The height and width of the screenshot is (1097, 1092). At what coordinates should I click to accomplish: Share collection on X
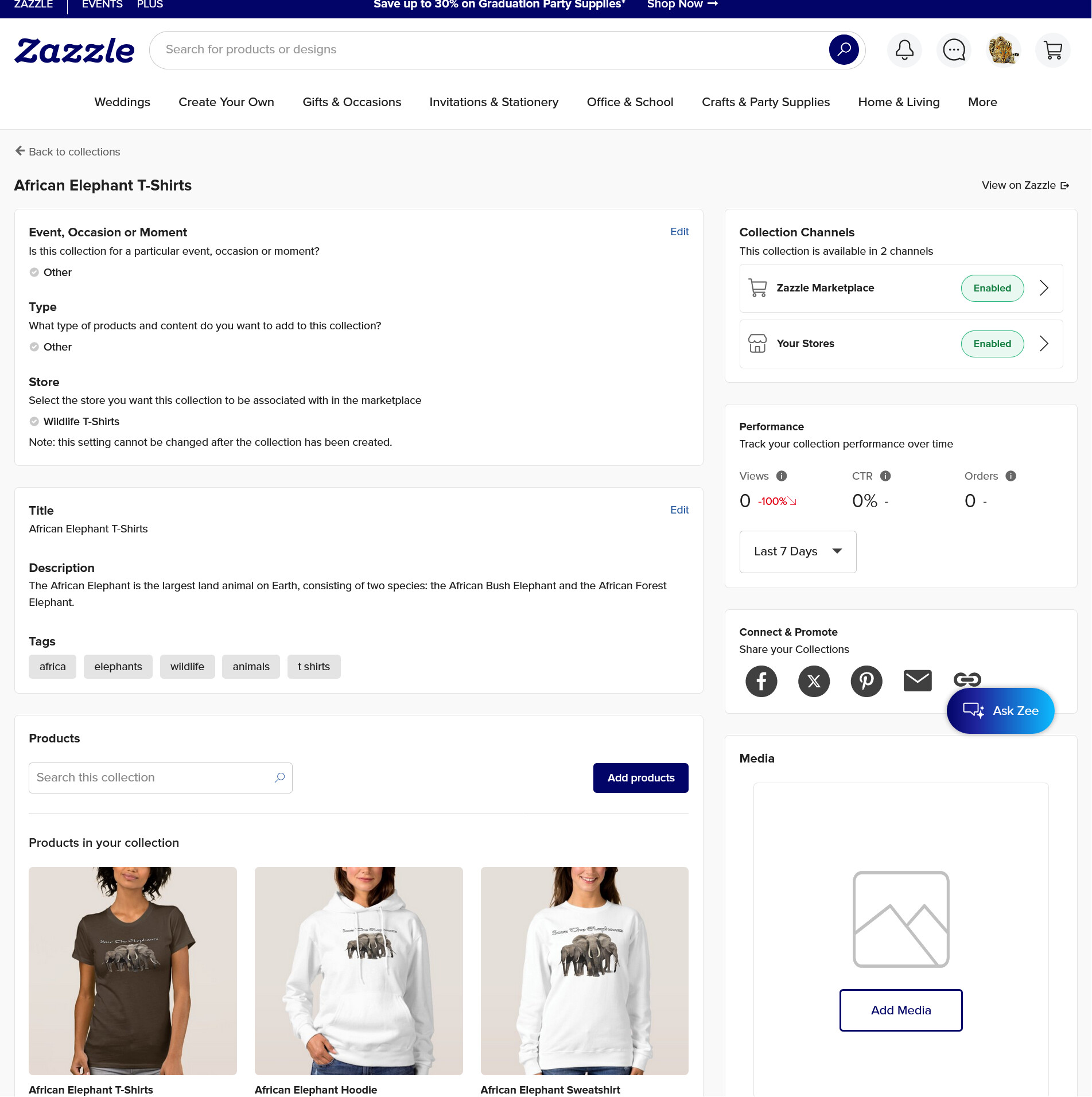814,681
